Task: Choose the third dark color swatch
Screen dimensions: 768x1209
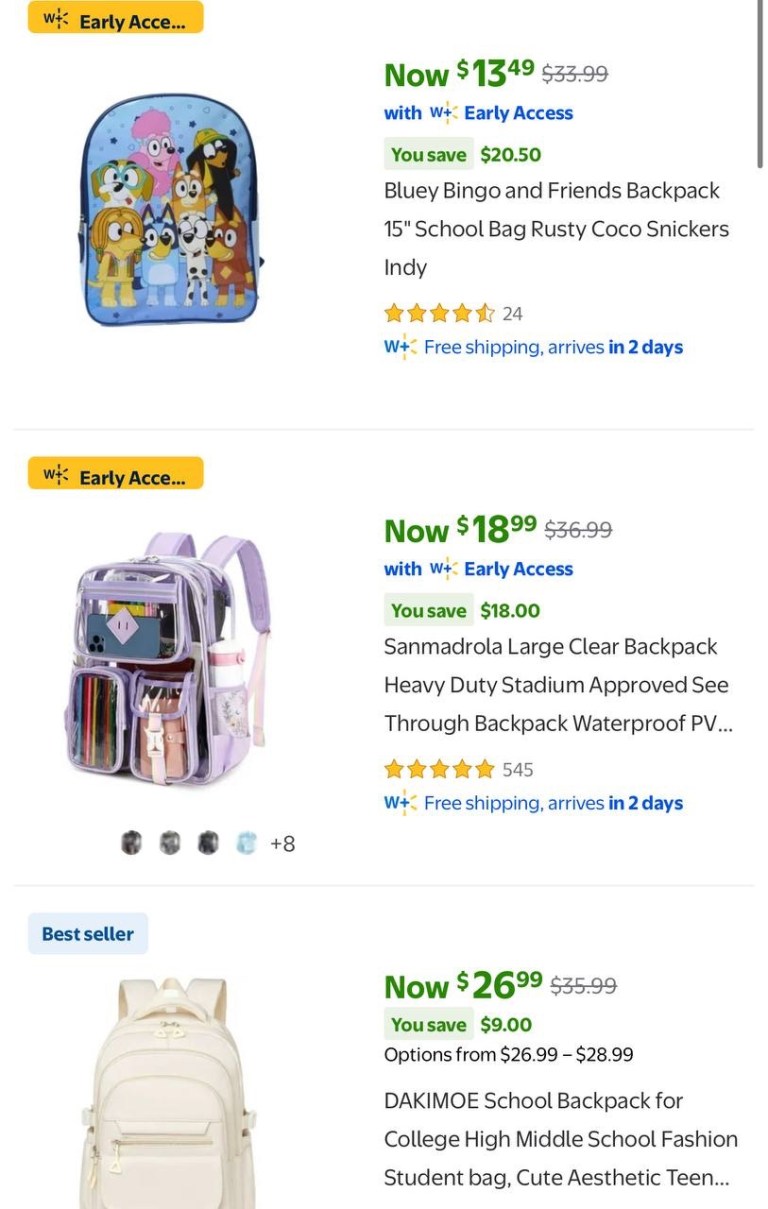Action: point(208,843)
